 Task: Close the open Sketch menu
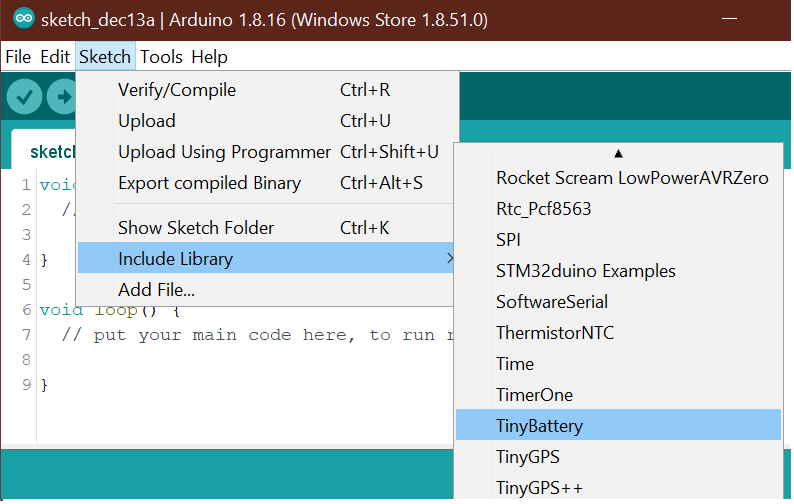105,57
